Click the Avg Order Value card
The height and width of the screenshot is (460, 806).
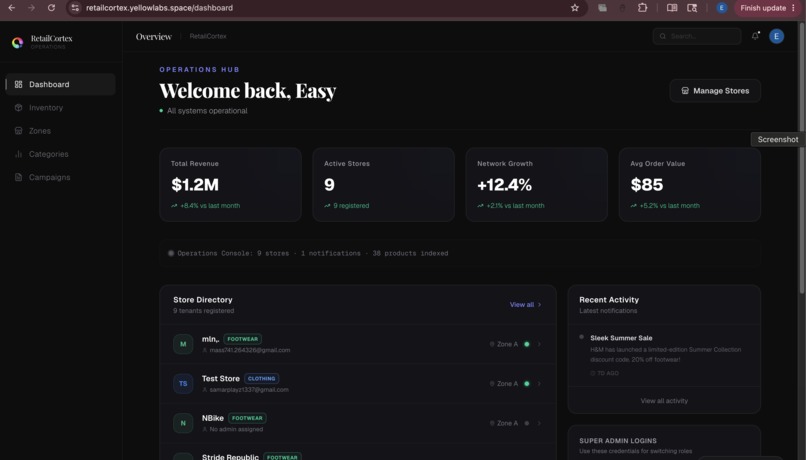point(690,185)
